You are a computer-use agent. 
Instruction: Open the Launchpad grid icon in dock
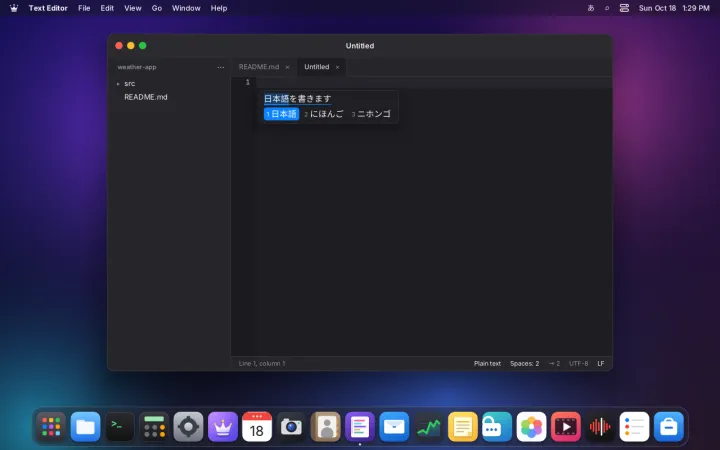pos(51,427)
